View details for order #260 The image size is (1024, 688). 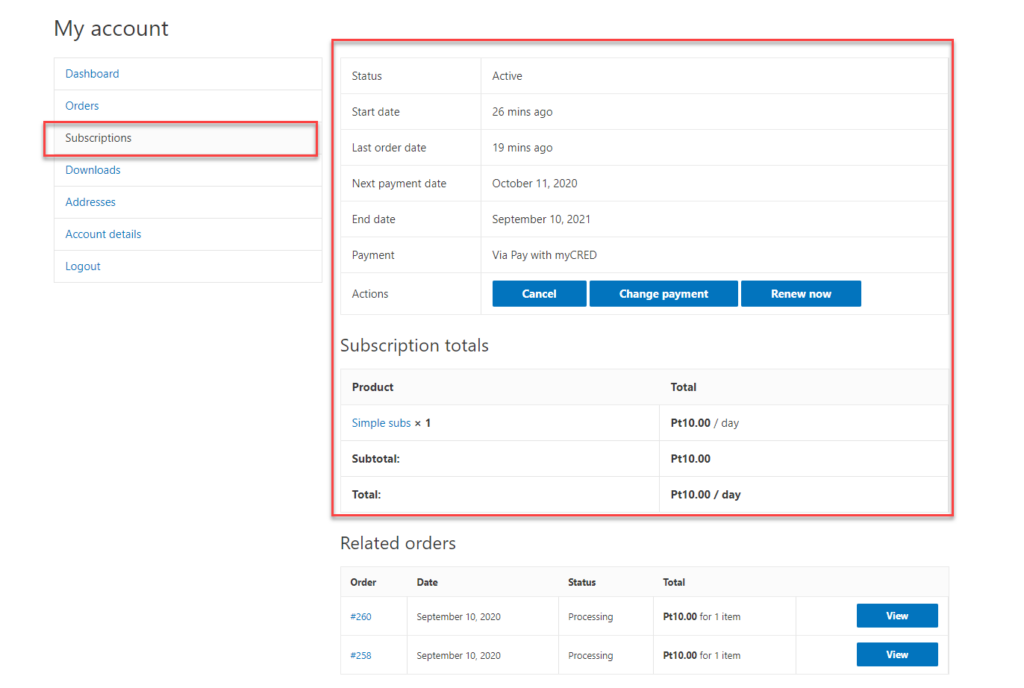tap(897, 616)
